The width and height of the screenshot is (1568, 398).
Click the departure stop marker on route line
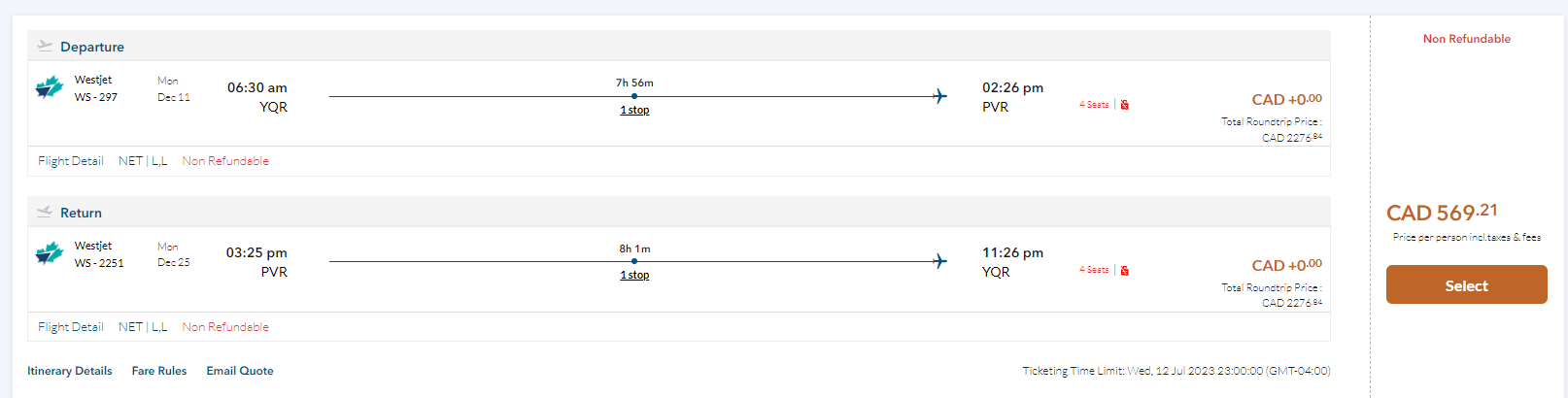[634, 96]
